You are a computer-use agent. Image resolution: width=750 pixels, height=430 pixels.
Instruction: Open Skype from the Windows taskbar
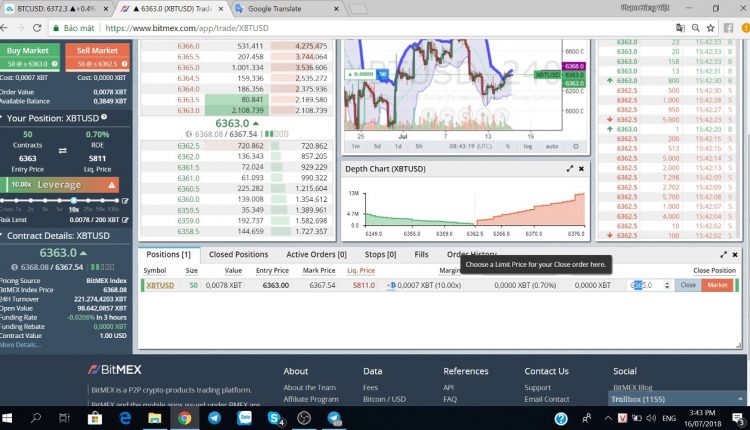[275, 419]
